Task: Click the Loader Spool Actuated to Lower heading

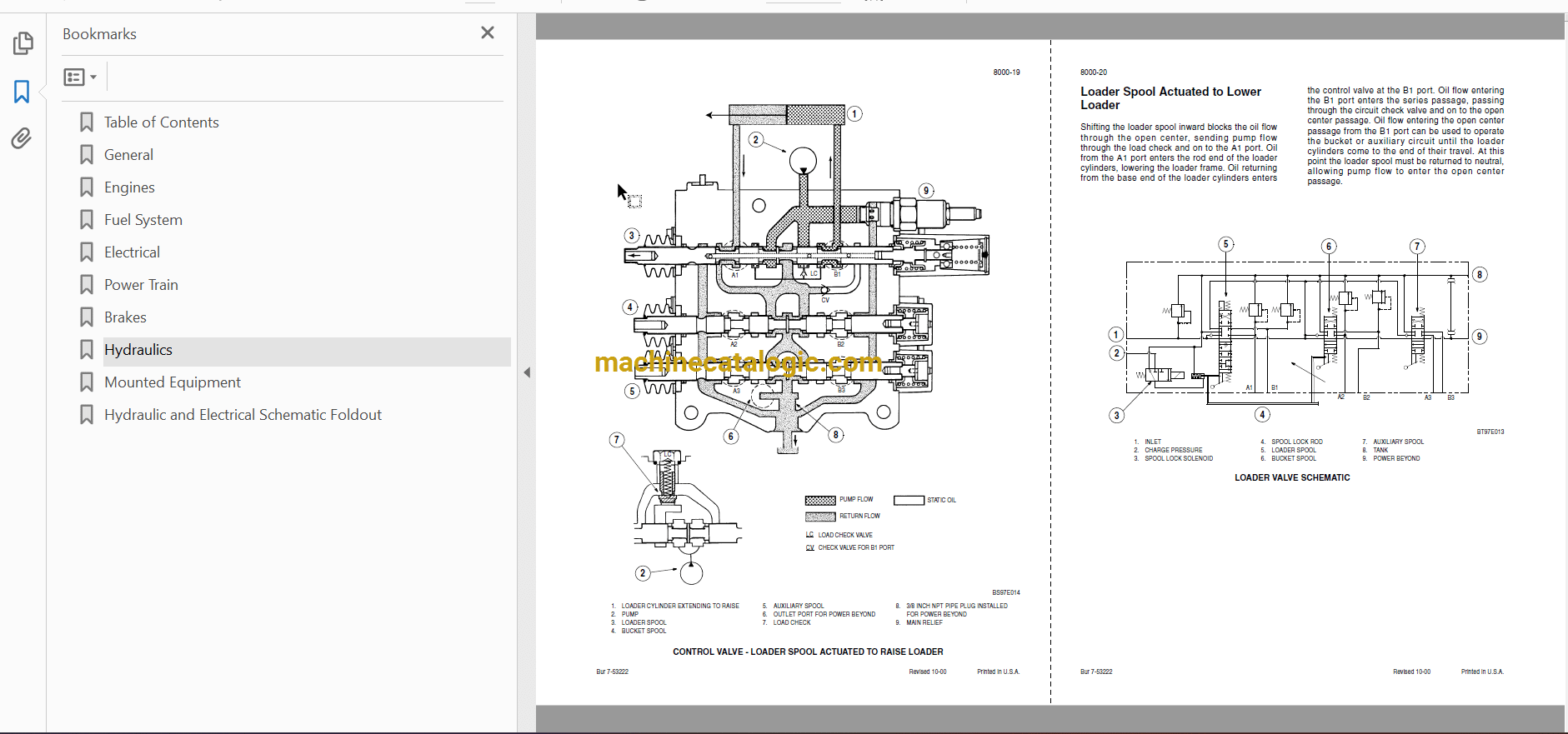Action: 1170,97
